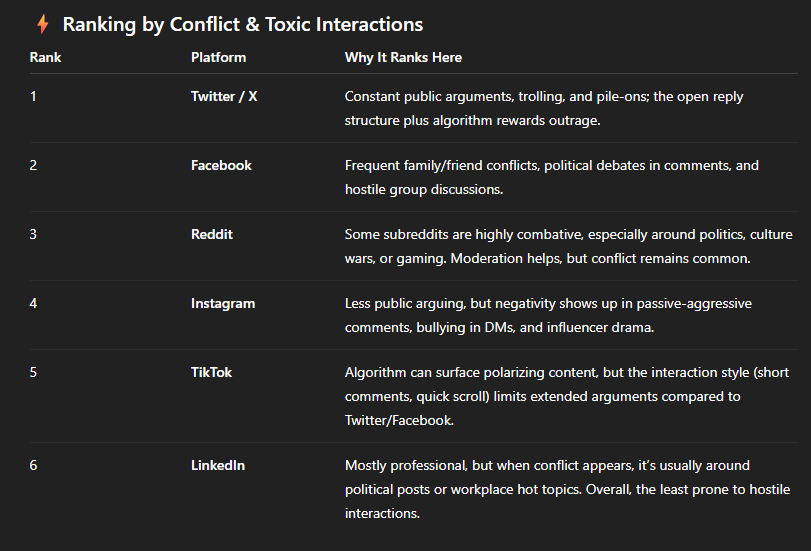The width and height of the screenshot is (811, 551).
Task: Click the Why It Ranks Here header
Action: [x=403, y=57]
